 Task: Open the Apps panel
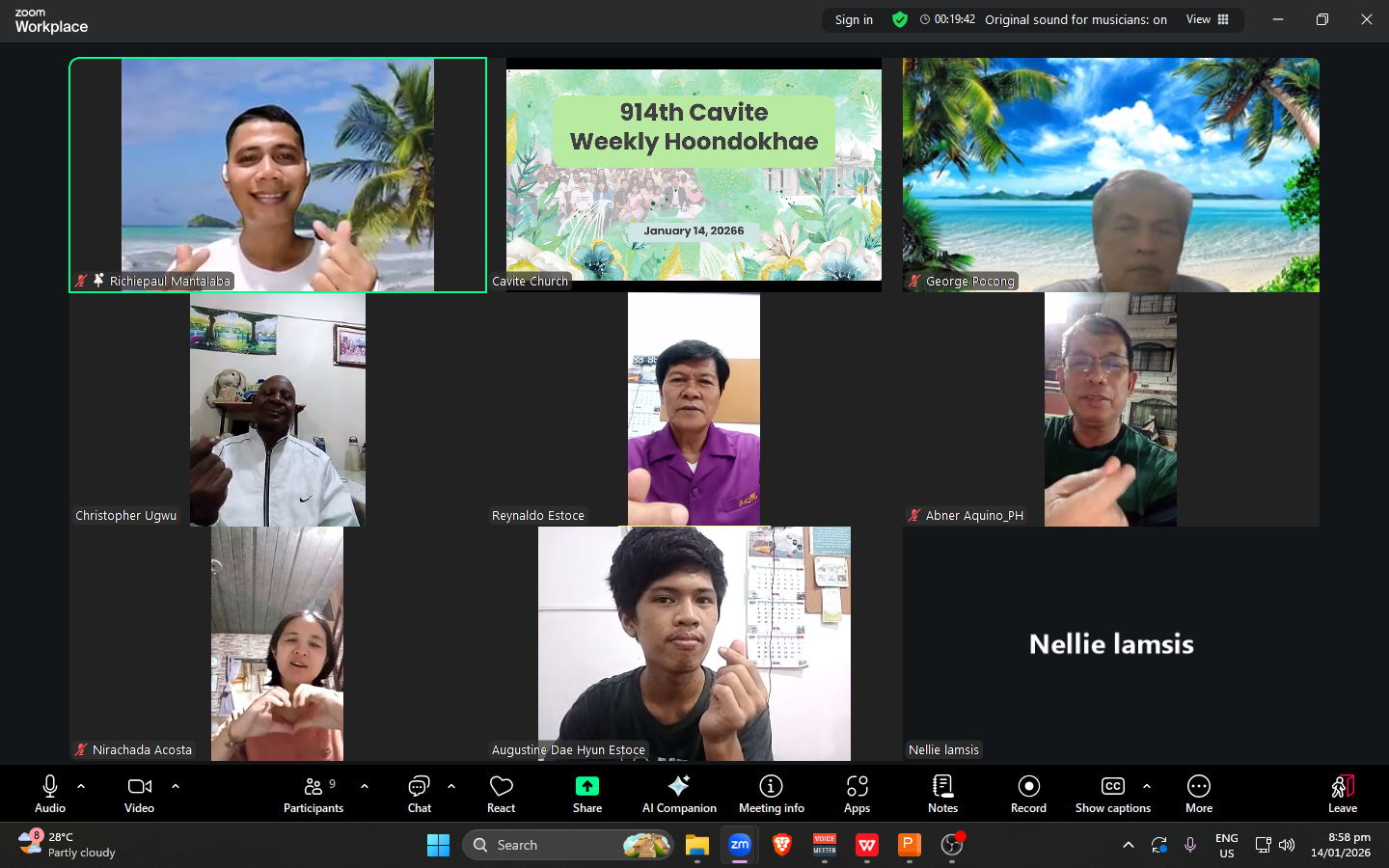coord(857,787)
